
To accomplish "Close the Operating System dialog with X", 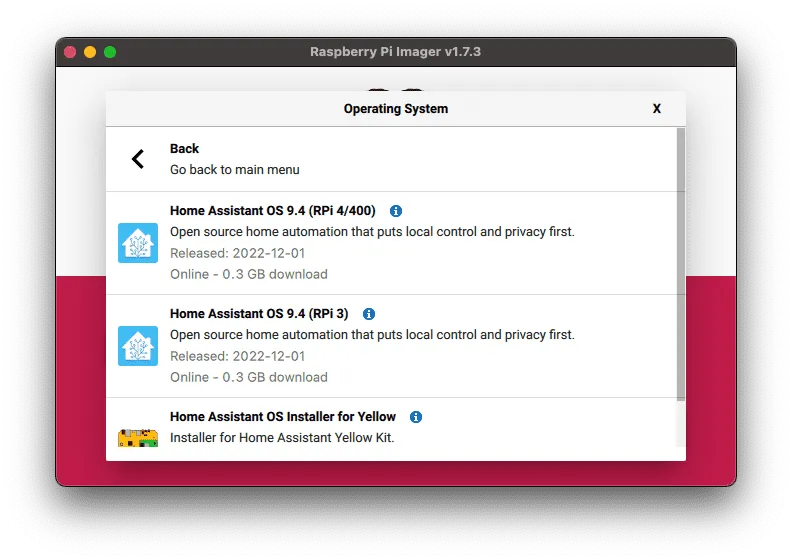I will 657,109.
